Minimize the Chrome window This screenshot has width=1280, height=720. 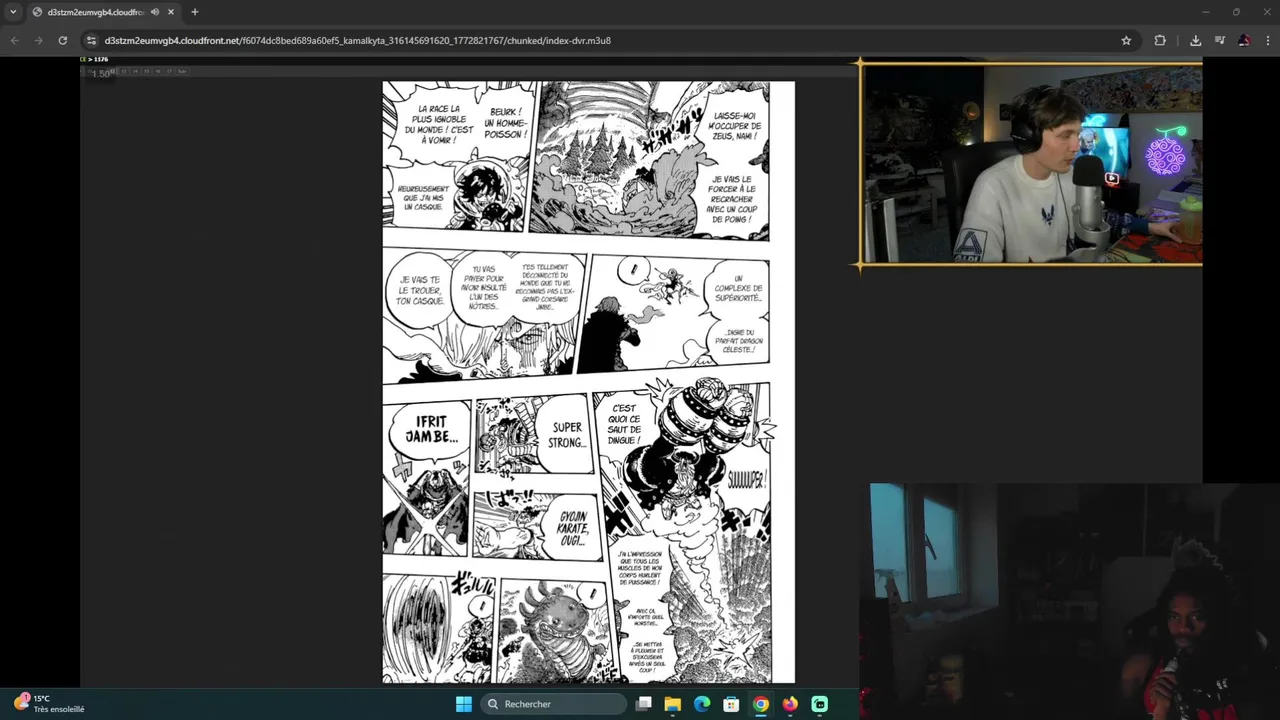(x=1206, y=12)
